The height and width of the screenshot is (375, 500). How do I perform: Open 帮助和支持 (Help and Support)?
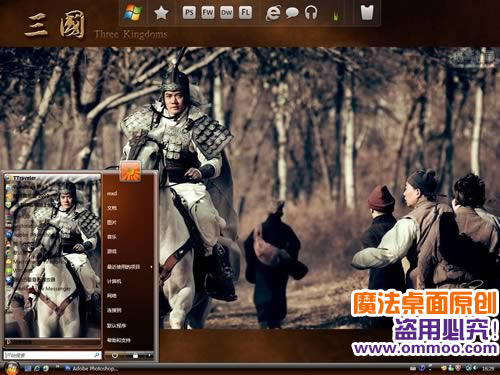[119, 340]
